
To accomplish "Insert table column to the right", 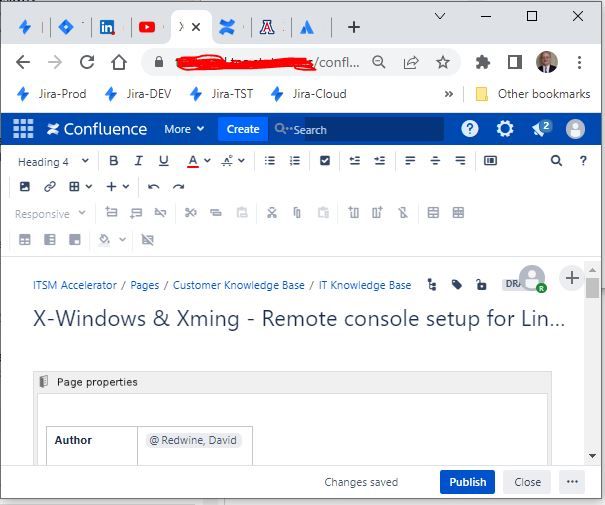I will coord(377,212).
